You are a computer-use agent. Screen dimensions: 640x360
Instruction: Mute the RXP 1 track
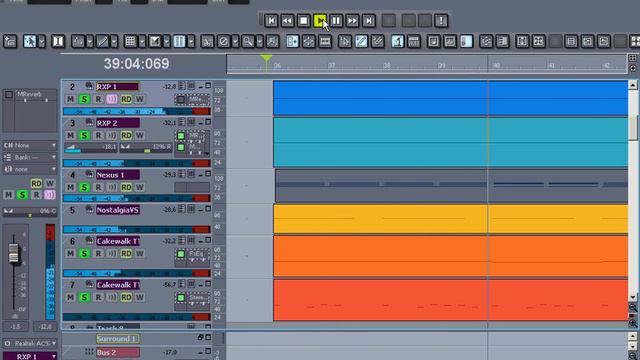coord(70,99)
